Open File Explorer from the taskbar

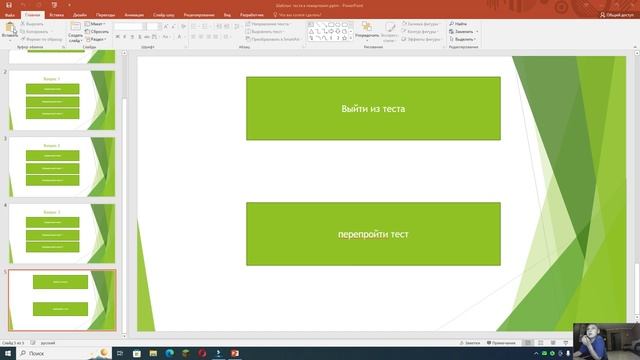(153, 353)
